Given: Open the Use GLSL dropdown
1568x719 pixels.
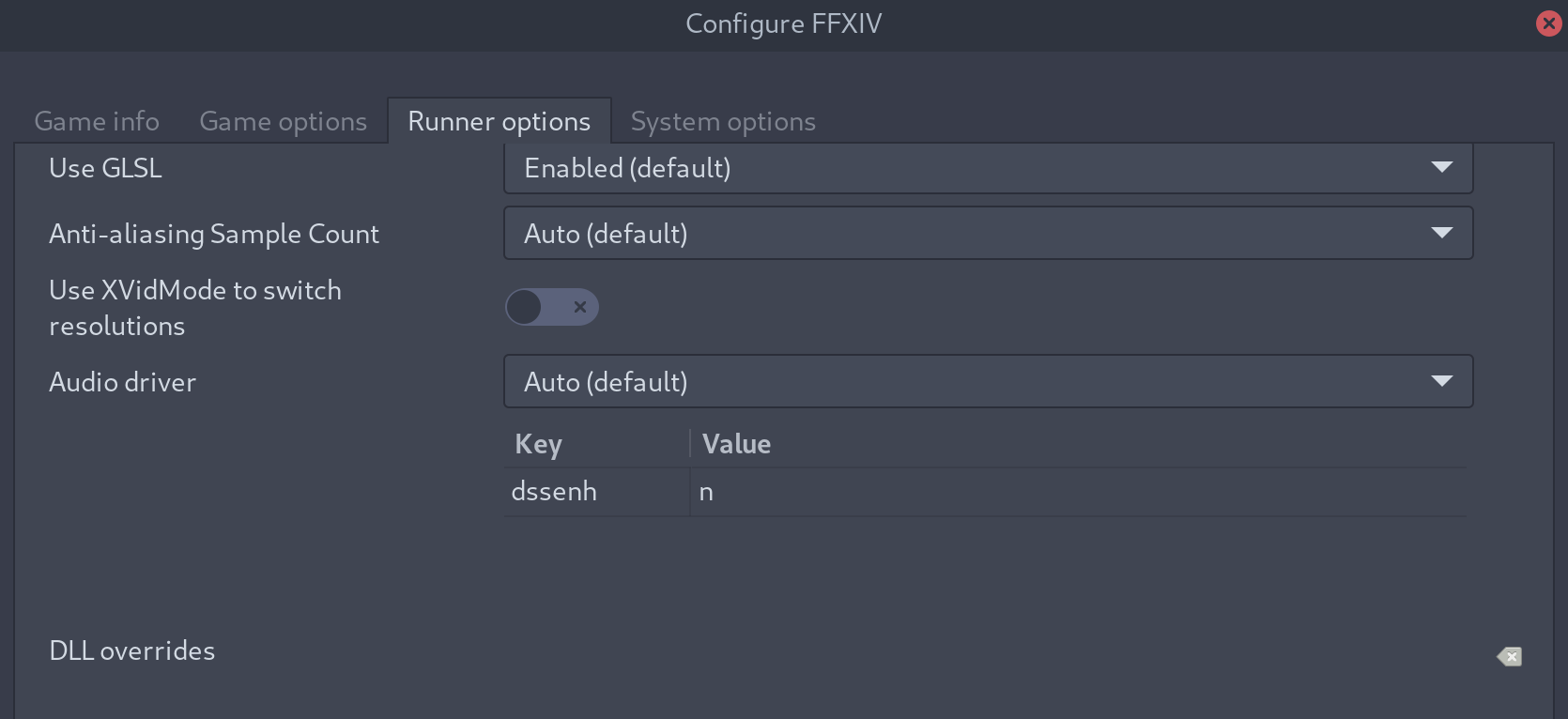Looking at the screenshot, I should 988,168.
